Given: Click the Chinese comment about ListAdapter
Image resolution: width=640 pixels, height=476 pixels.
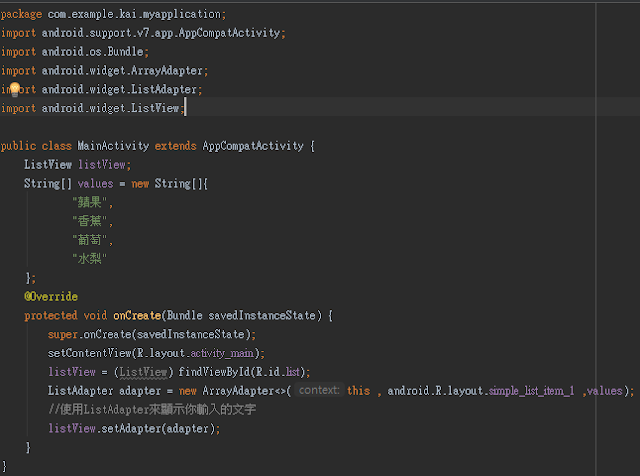Looking at the screenshot, I should point(152,409).
